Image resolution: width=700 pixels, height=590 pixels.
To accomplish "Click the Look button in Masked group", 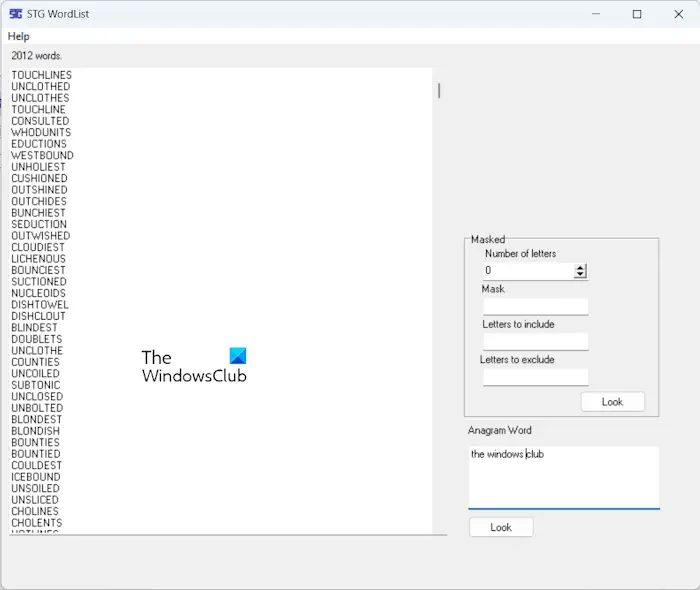I will click(612, 402).
